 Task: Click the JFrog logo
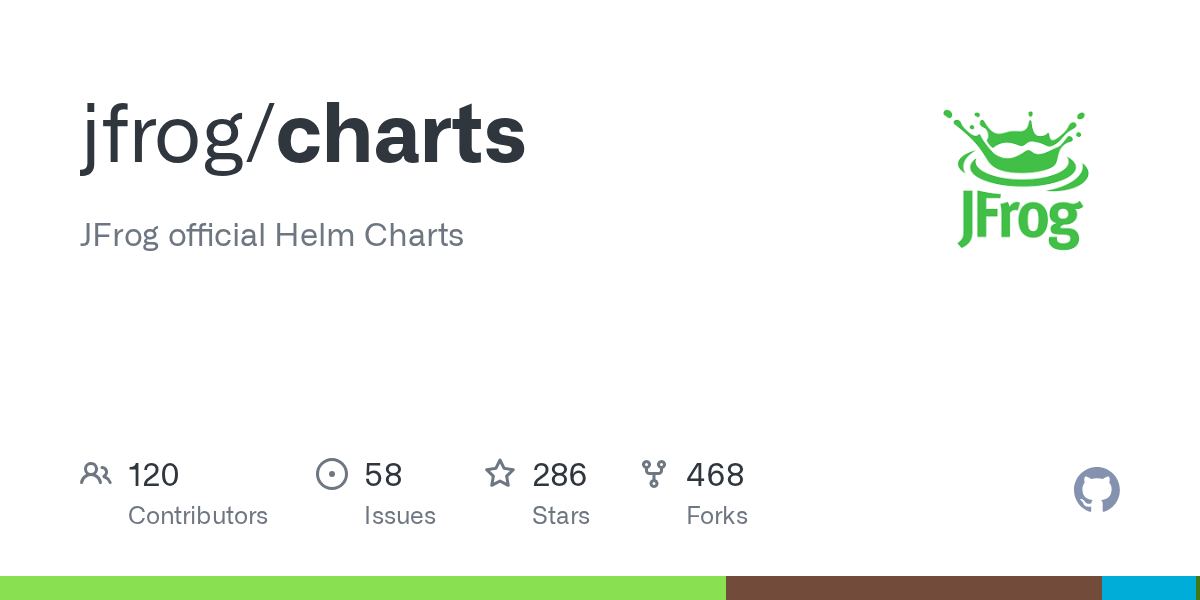1014,180
